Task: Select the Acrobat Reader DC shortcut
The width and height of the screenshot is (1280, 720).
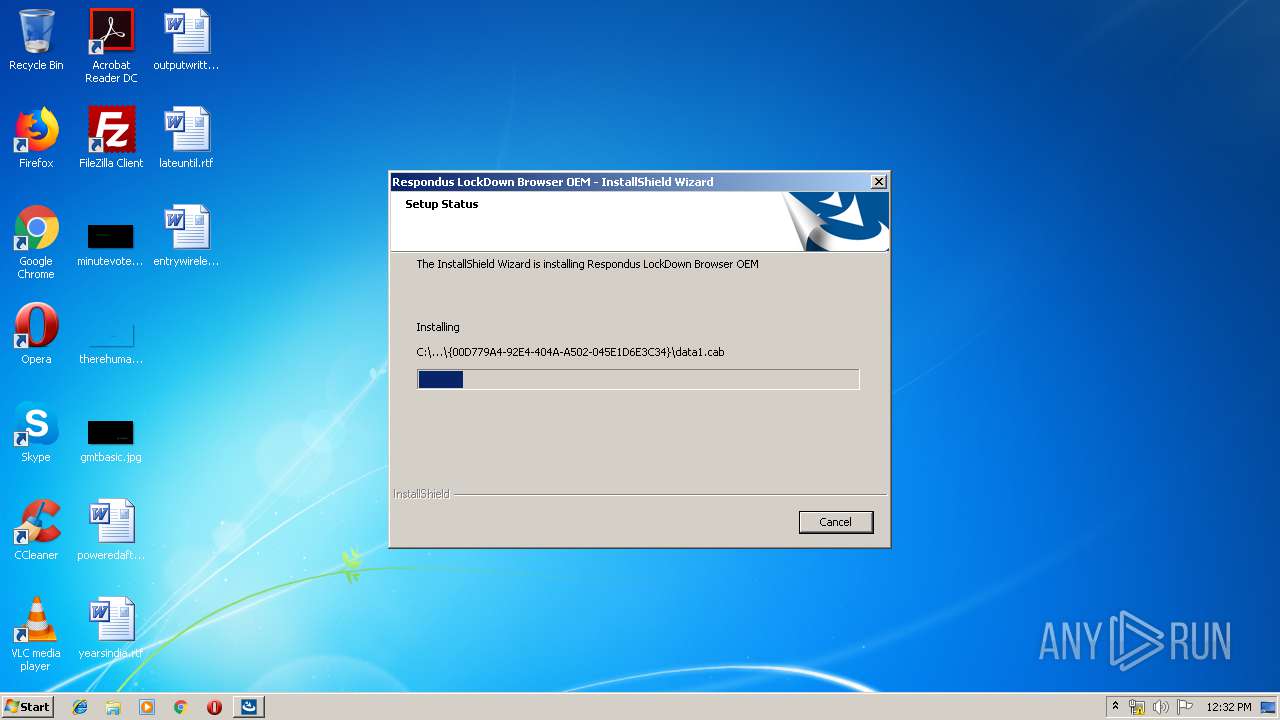Action: 111,46
